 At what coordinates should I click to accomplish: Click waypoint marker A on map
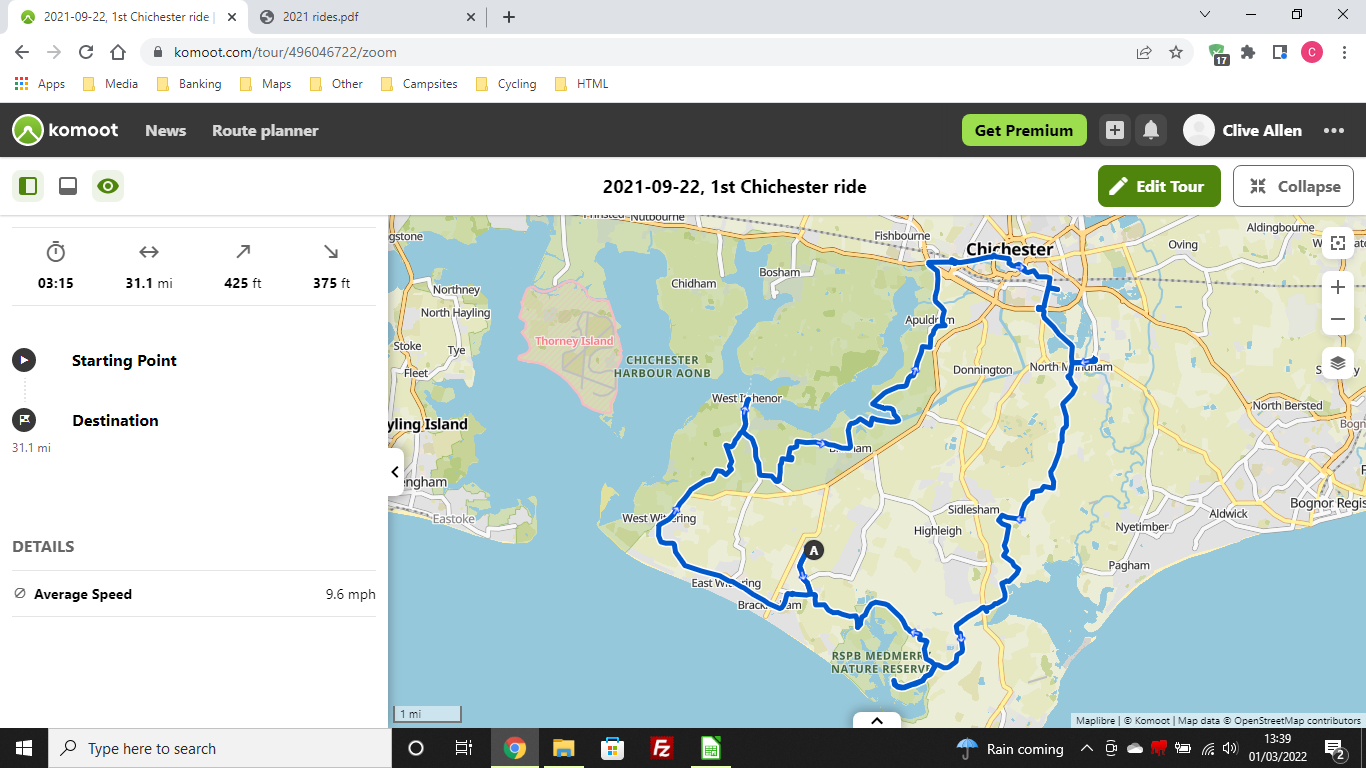[814, 550]
